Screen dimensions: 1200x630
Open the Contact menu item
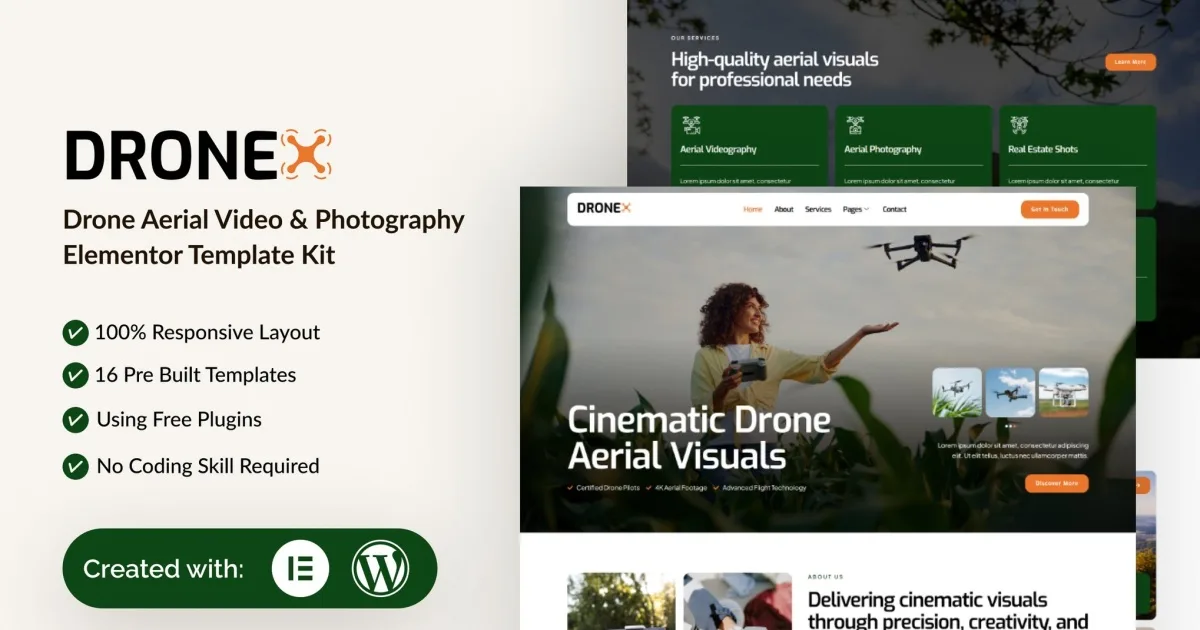coord(895,209)
